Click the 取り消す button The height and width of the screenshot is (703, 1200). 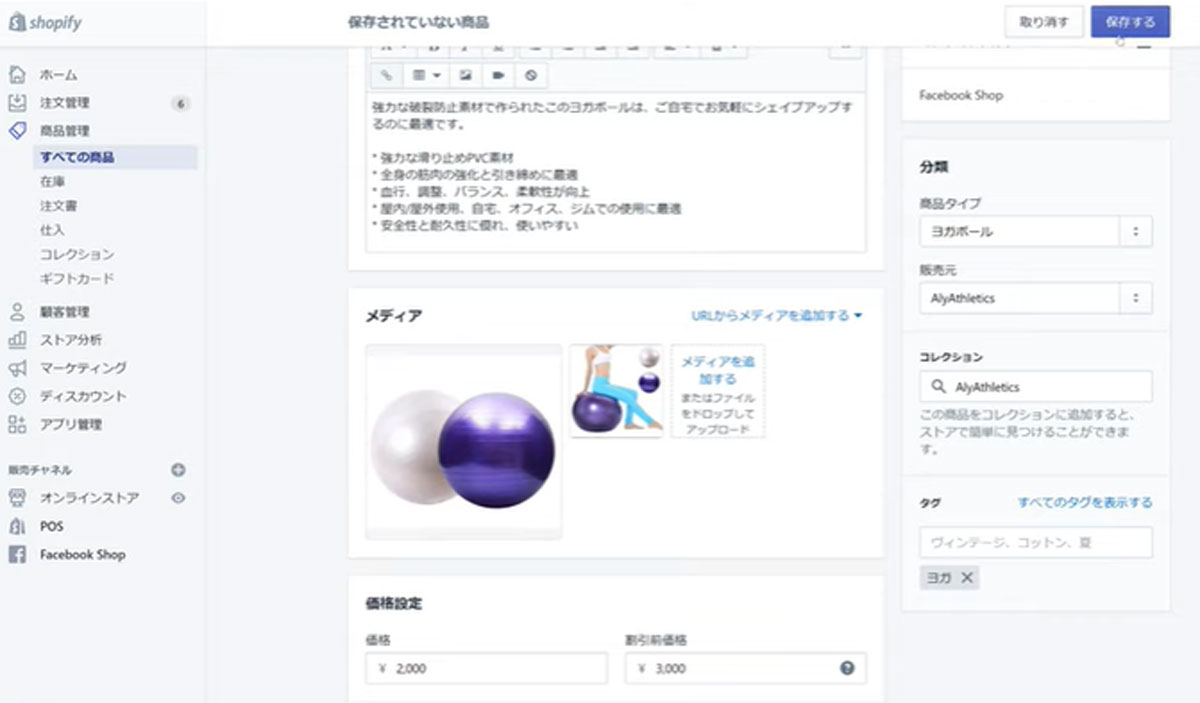(1044, 21)
